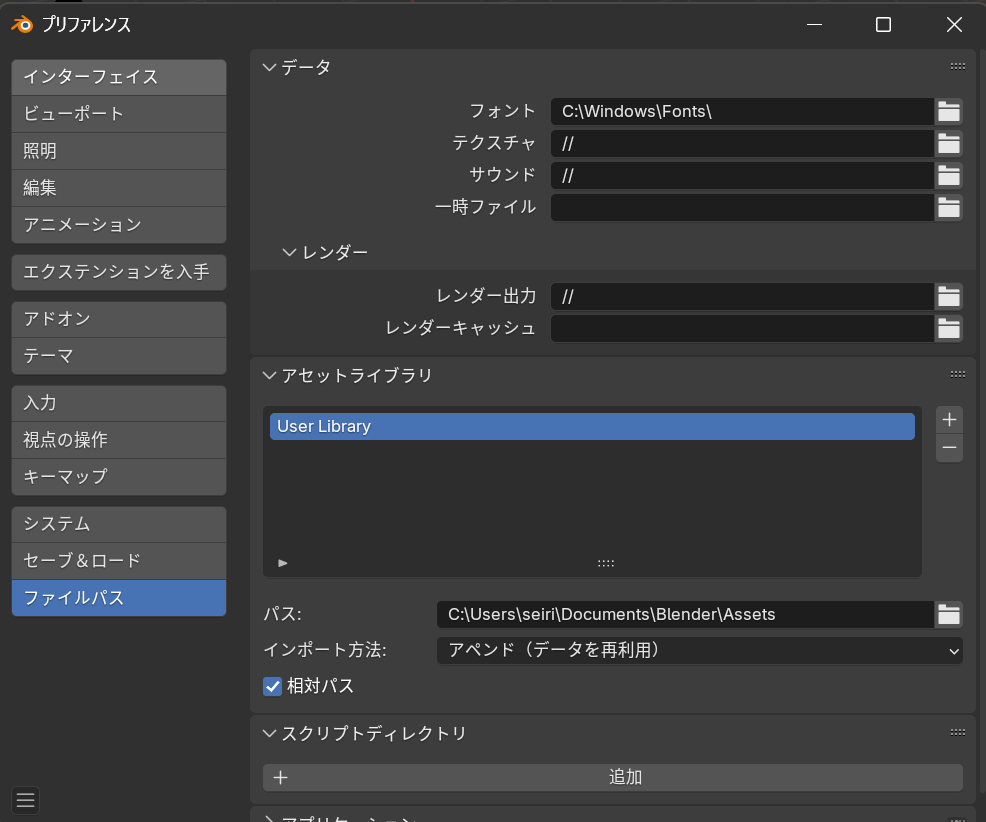
Task: Minimize the プリファレンス window
Action: pyautogui.click(x=814, y=25)
